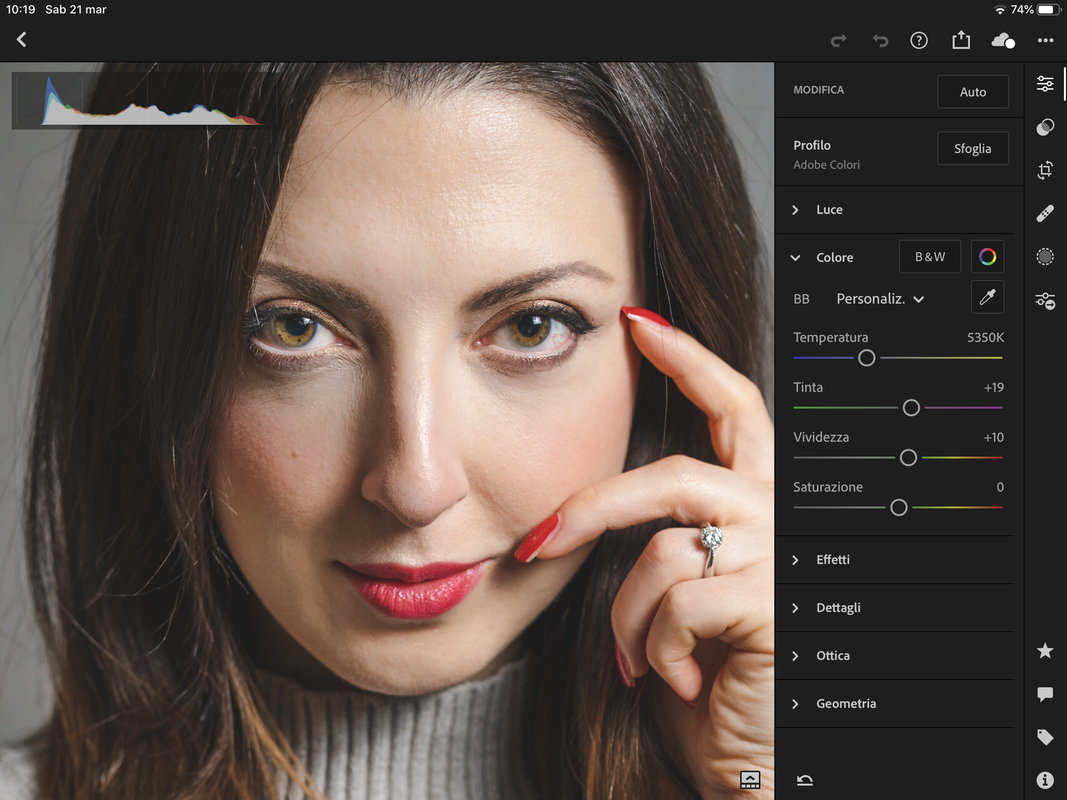The height and width of the screenshot is (800, 1067).
Task: Open the share export icon
Action: pos(961,40)
